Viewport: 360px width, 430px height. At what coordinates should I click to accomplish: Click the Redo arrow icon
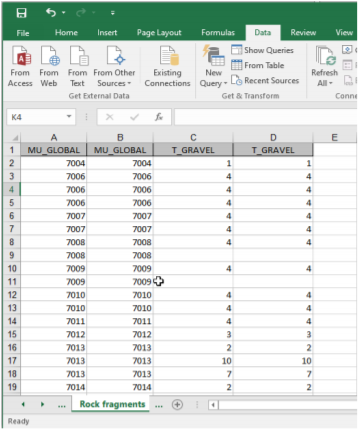click(x=81, y=13)
